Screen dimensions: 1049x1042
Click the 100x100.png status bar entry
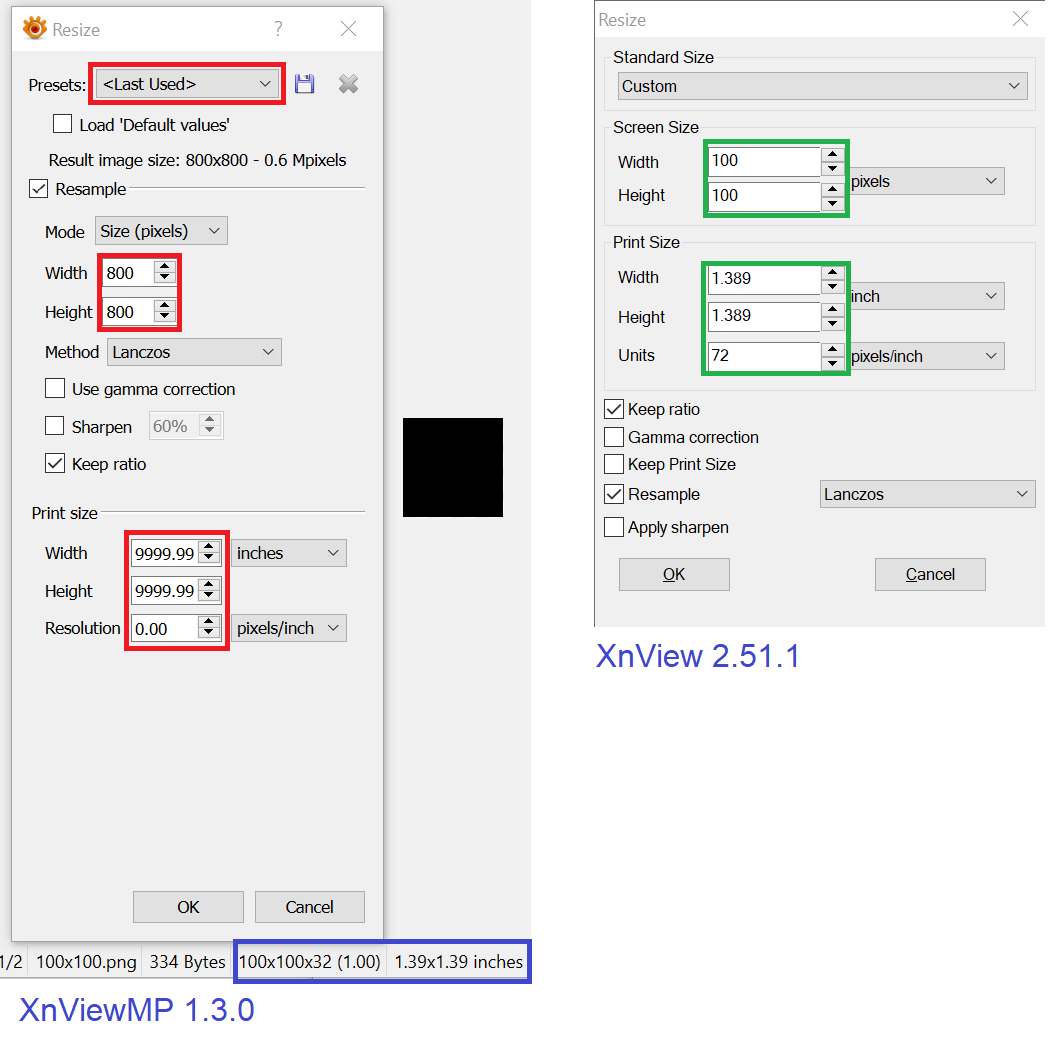pyautogui.click(x=86, y=962)
